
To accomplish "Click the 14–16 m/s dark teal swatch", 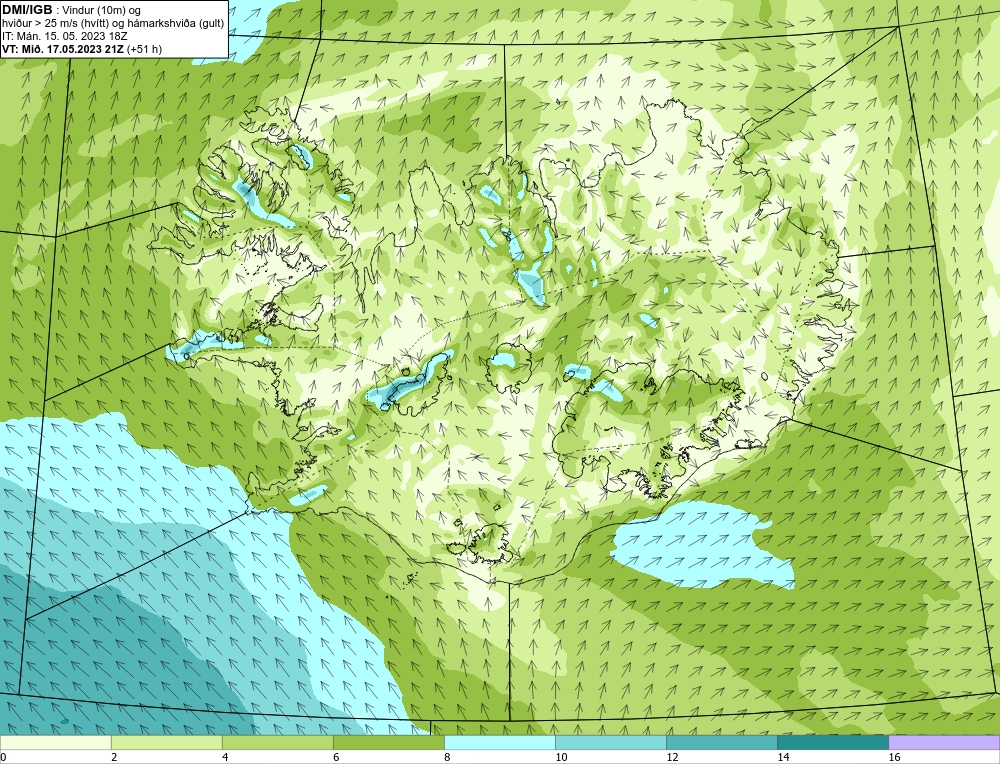I will [x=832, y=742].
